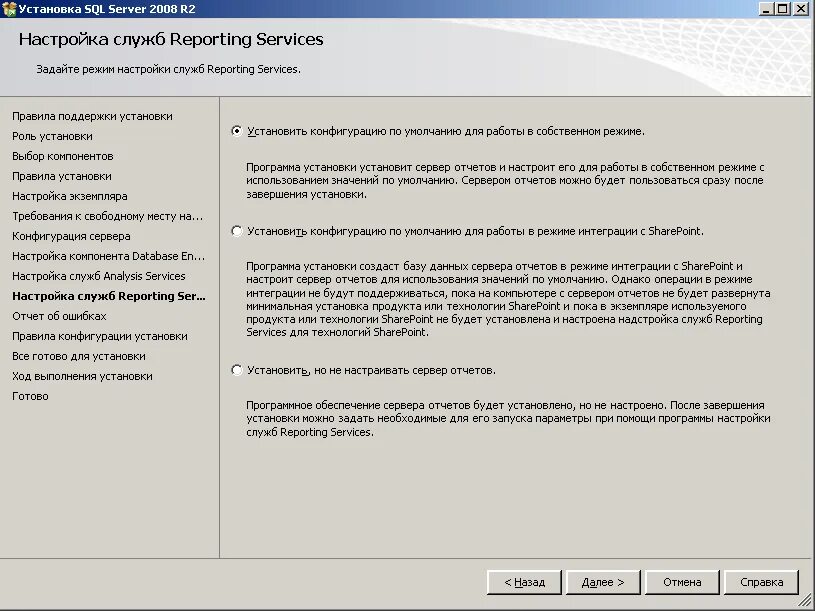Select Настройка компонента Database Engine step
This screenshot has width=815, height=611.
point(109,256)
